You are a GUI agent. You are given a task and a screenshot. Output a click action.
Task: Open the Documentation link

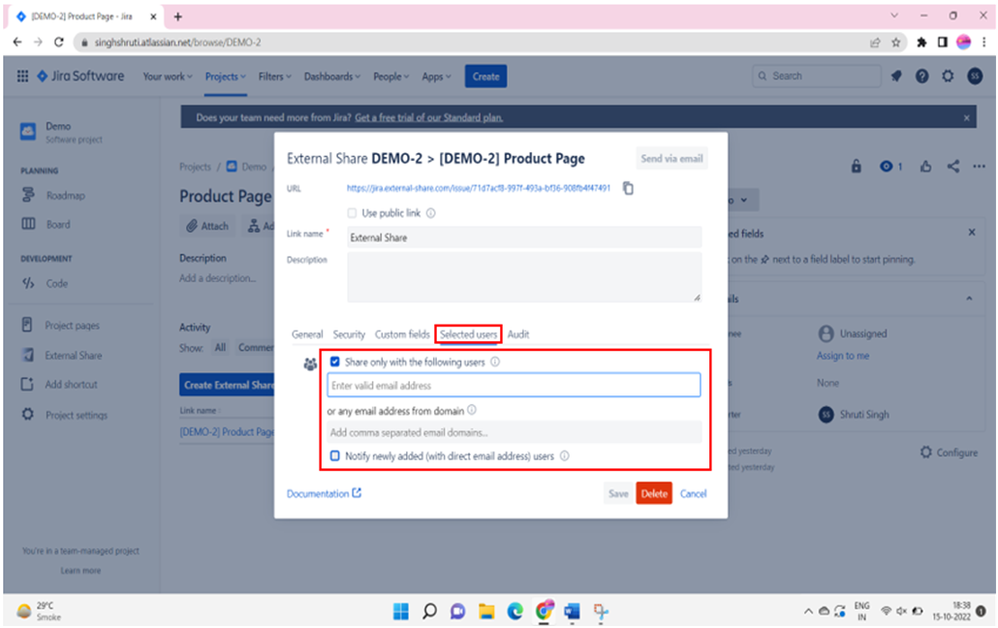[324, 494]
